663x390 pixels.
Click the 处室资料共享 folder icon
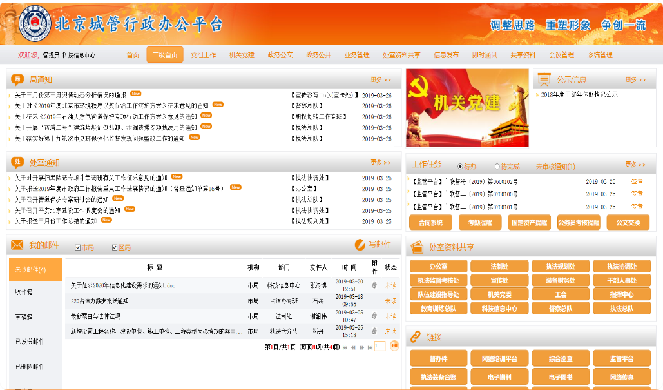(417, 247)
